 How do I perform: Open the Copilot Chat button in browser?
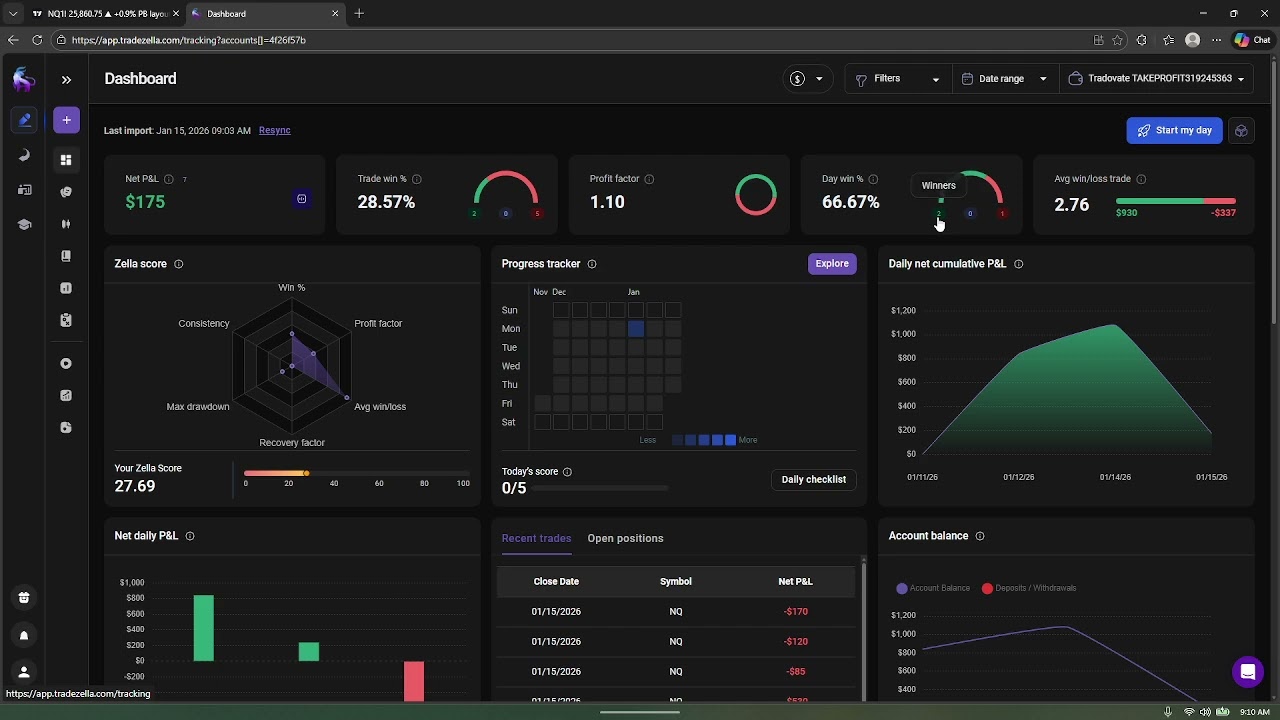point(1252,40)
